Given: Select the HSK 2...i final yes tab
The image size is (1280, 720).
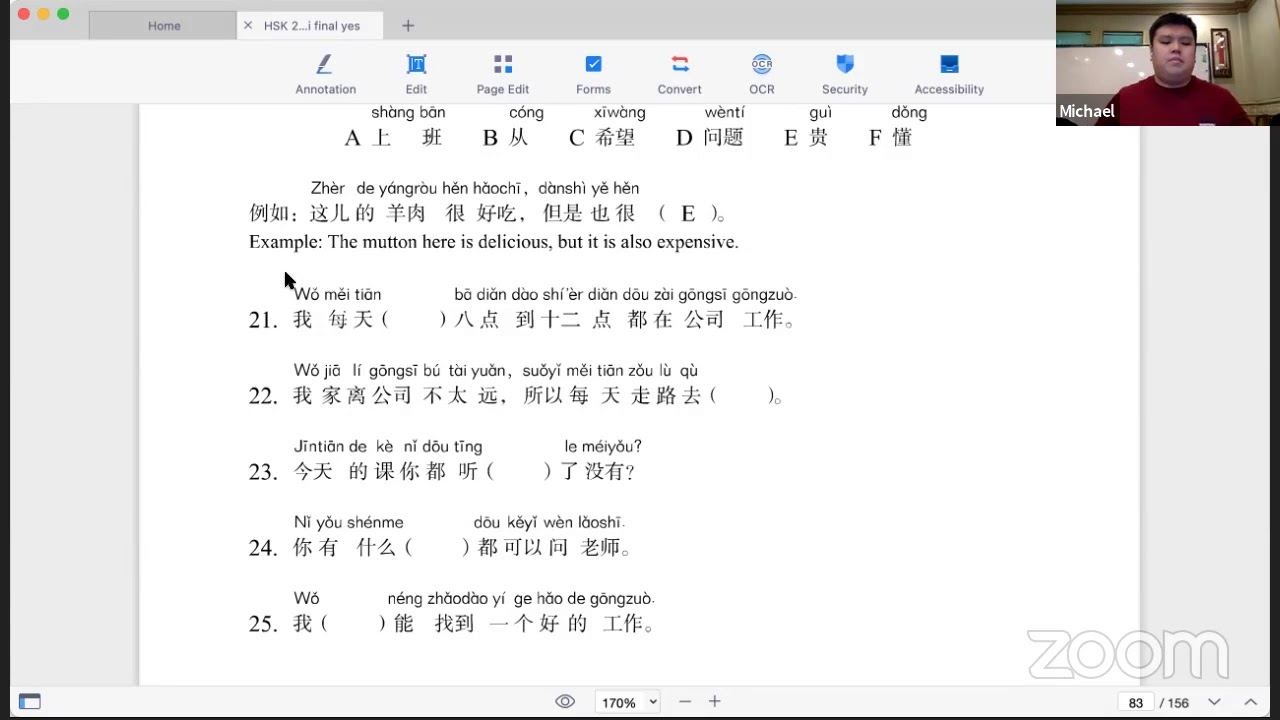Looking at the screenshot, I should click(311, 25).
